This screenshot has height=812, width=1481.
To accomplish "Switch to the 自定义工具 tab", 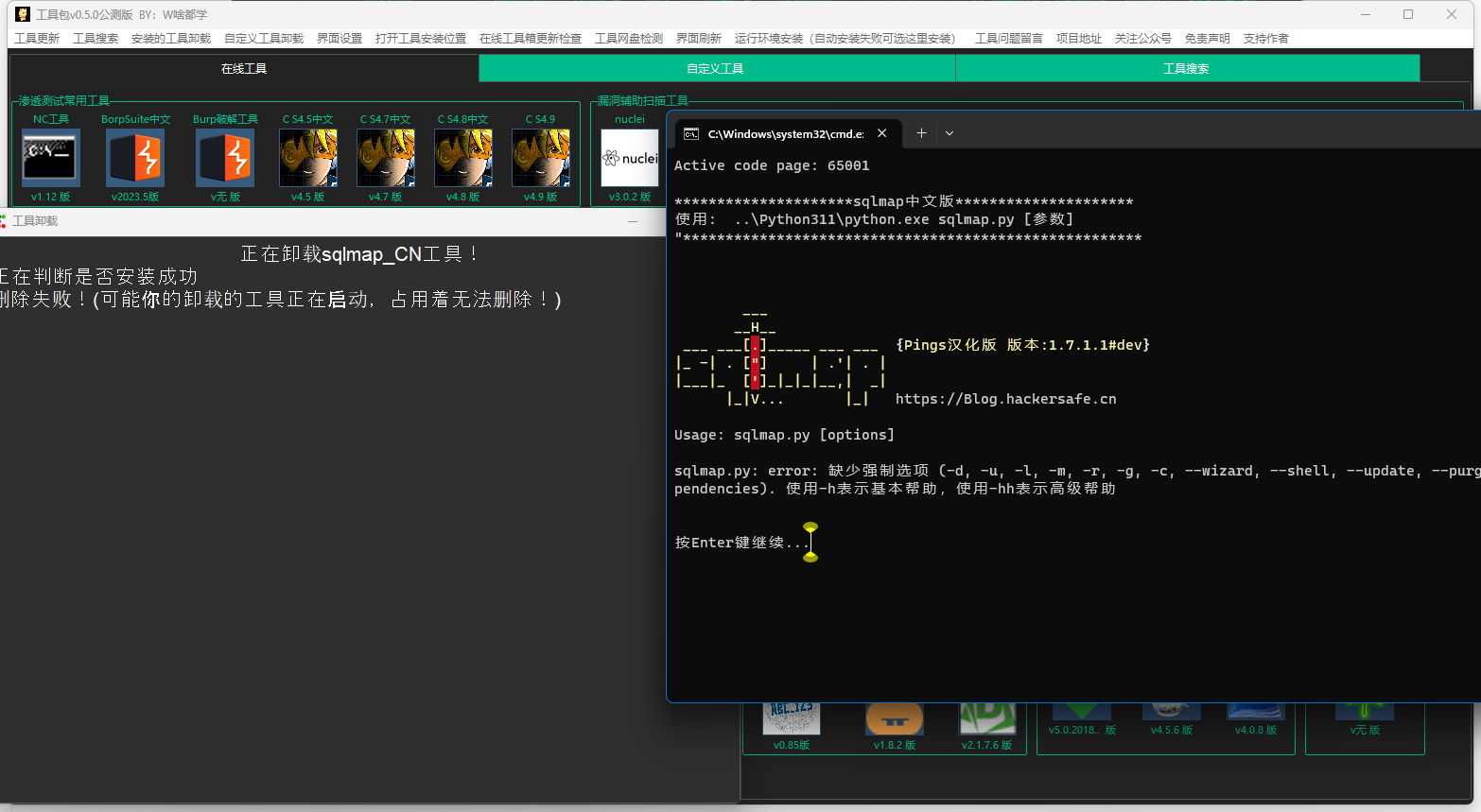I will tap(716, 68).
